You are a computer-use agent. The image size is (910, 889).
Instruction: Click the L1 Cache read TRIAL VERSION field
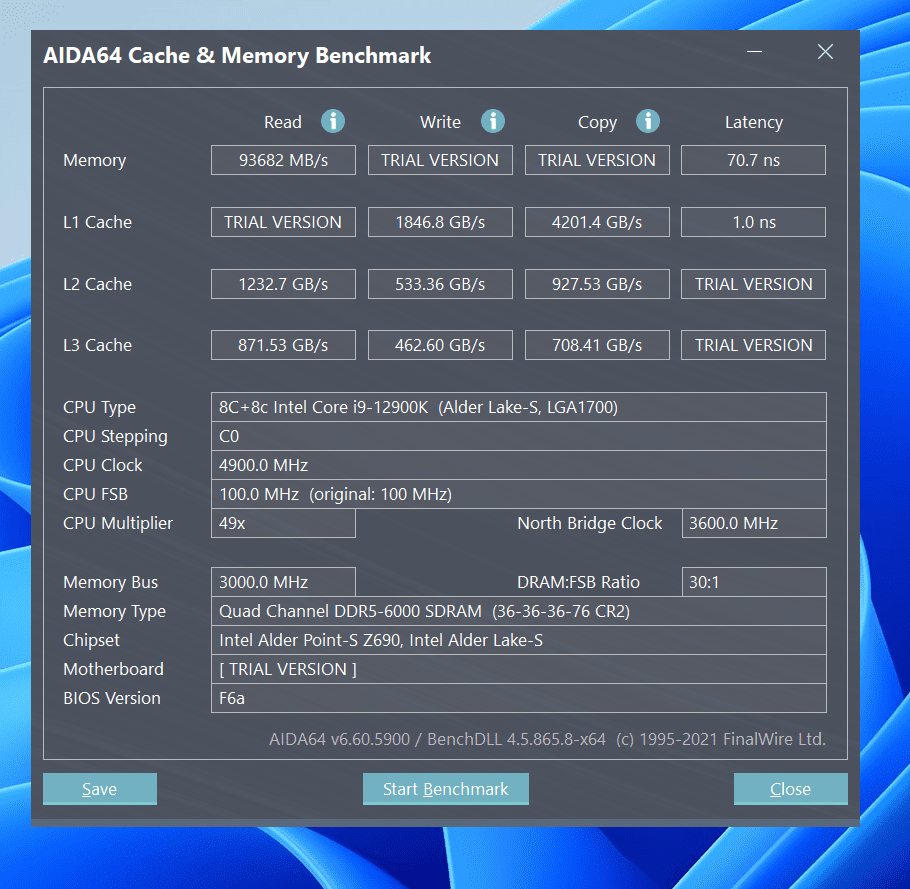283,222
